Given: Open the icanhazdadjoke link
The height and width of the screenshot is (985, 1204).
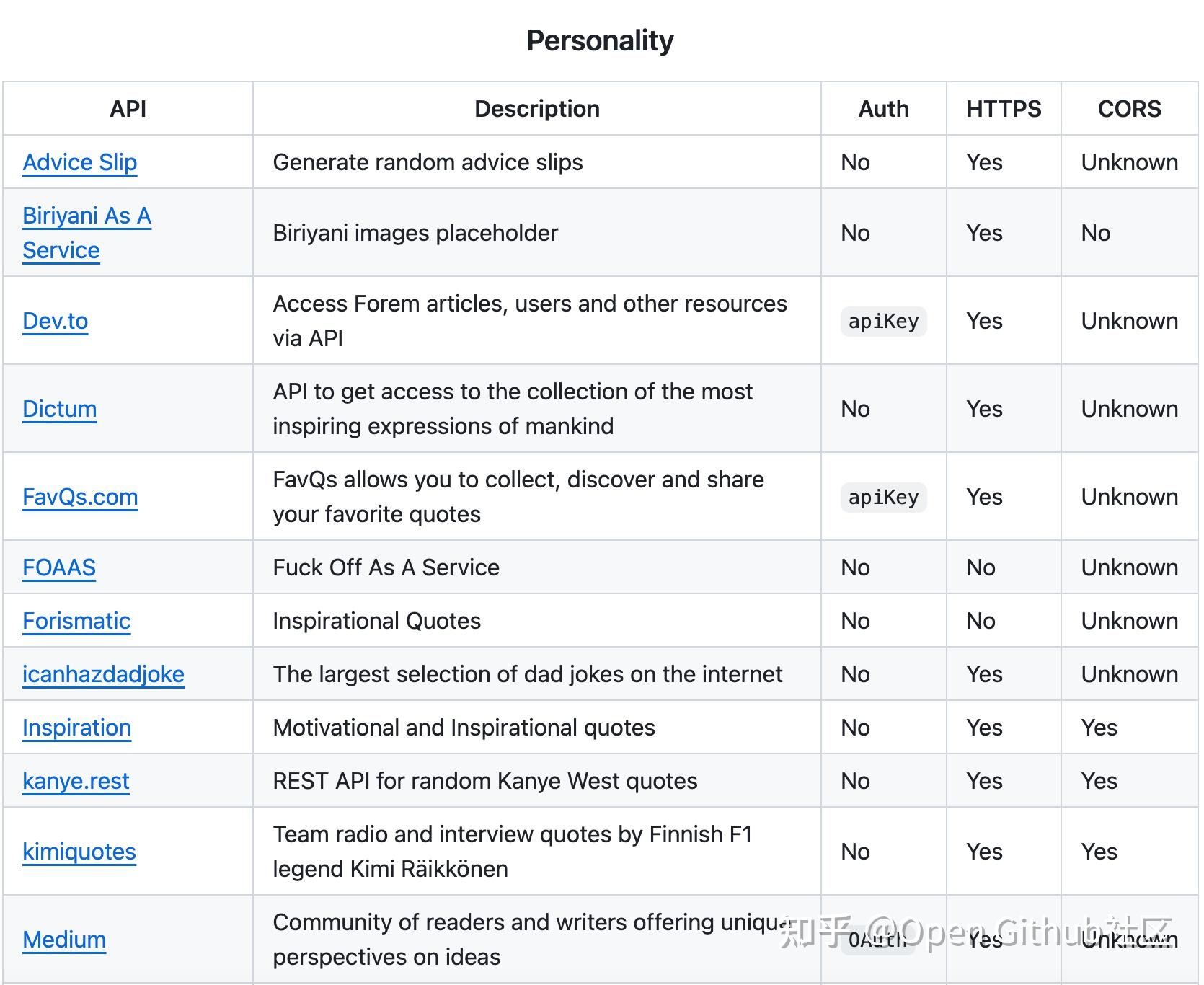Looking at the screenshot, I should [103, 674].
